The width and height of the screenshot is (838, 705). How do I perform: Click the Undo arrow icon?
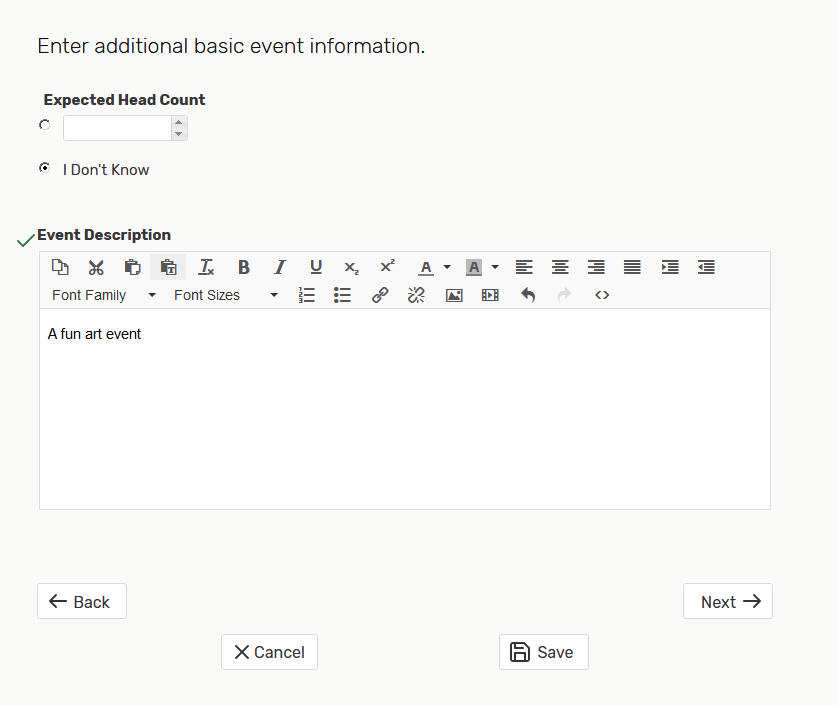(528, 295)
